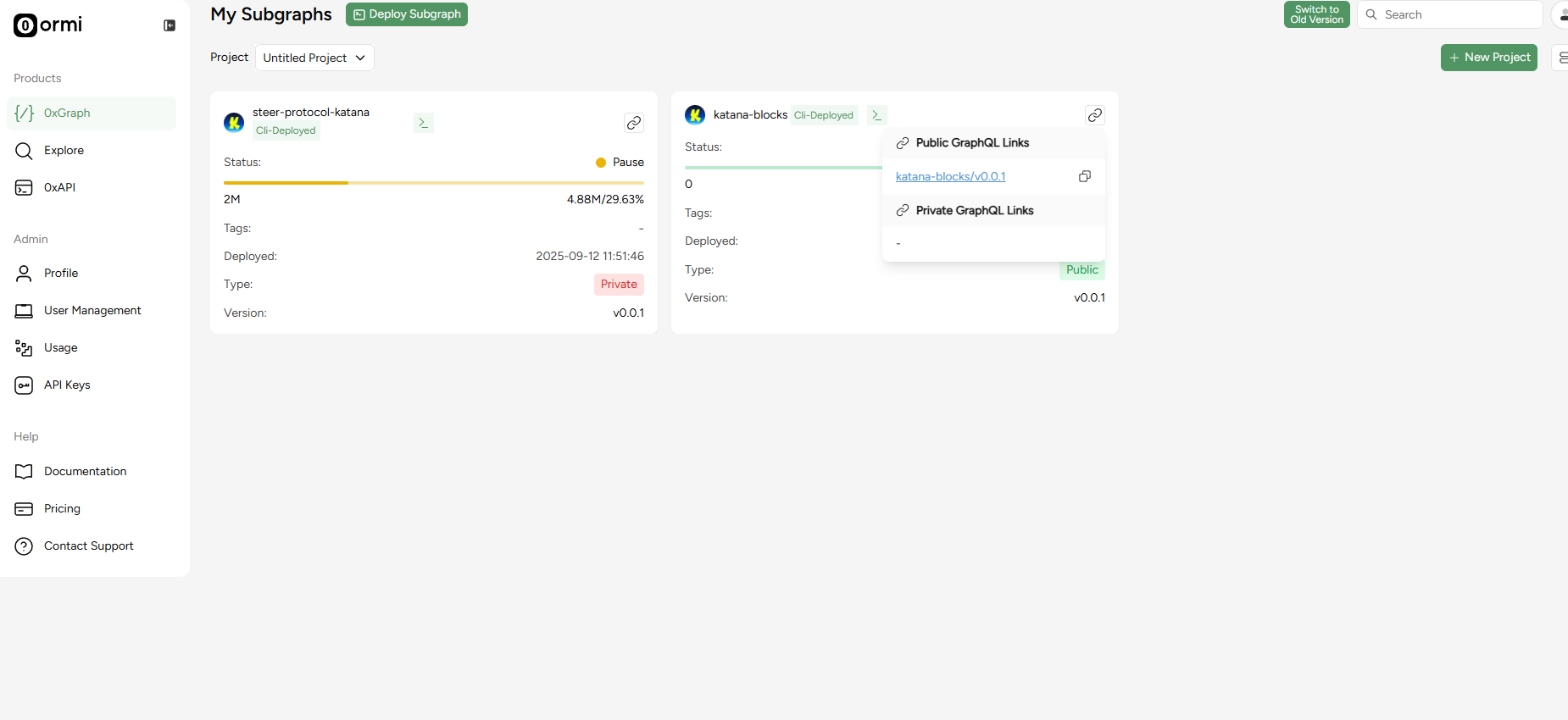Screen dimensions: 1568x720
Task: Click the Documentation book icon
Action: coord(24,471)
